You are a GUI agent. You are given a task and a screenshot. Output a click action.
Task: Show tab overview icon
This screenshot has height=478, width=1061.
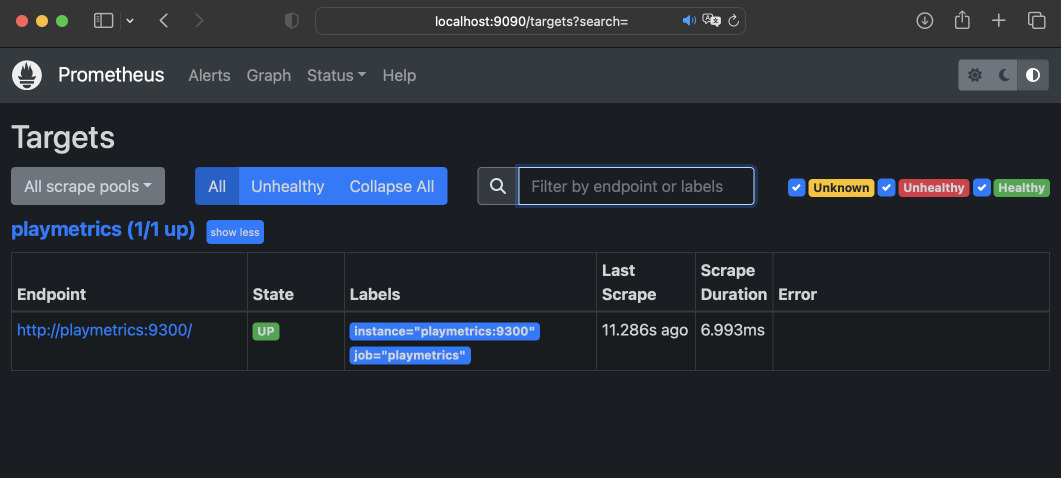tap(1037, 21)
